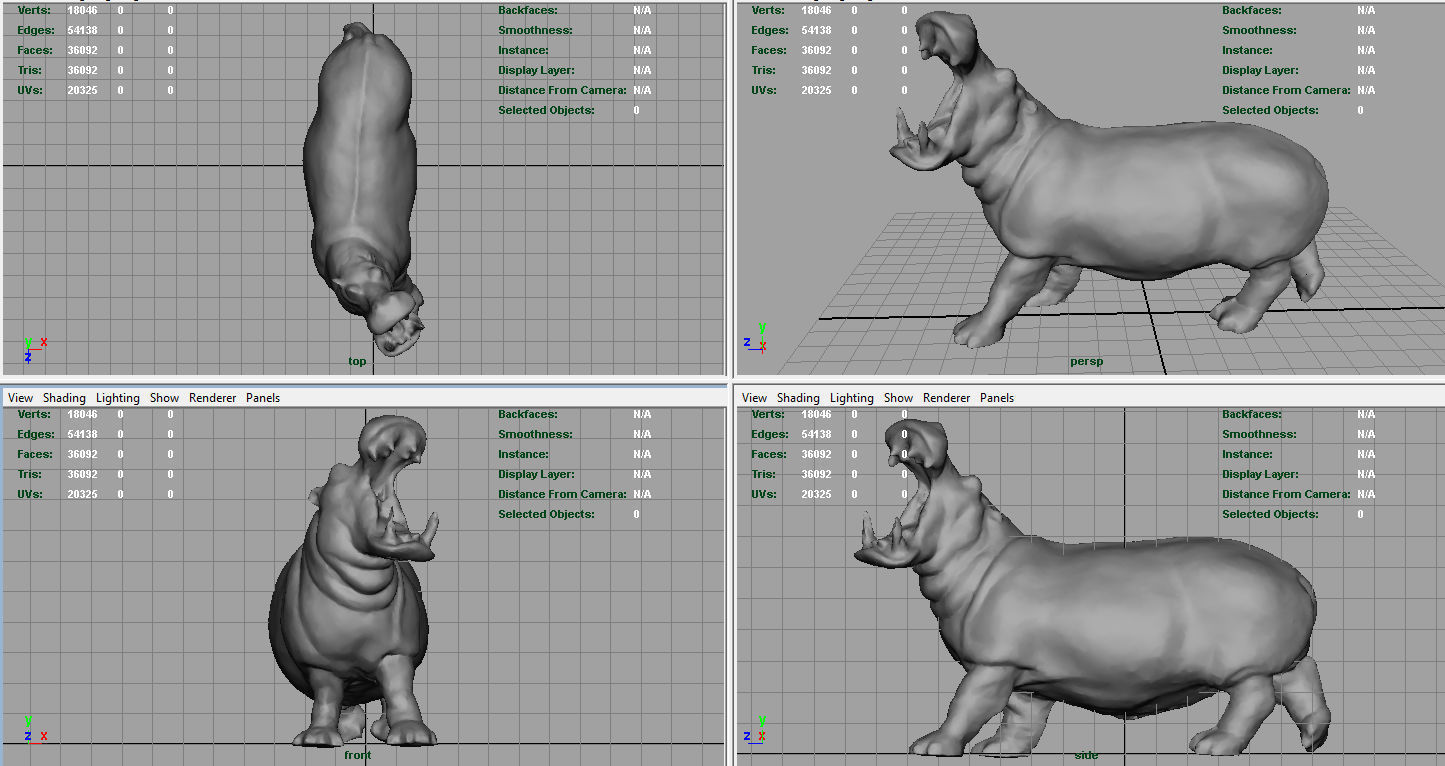1445x766 pixels.
Task: Open the Renderer menu in the front panel
Action: coord(212,398)
